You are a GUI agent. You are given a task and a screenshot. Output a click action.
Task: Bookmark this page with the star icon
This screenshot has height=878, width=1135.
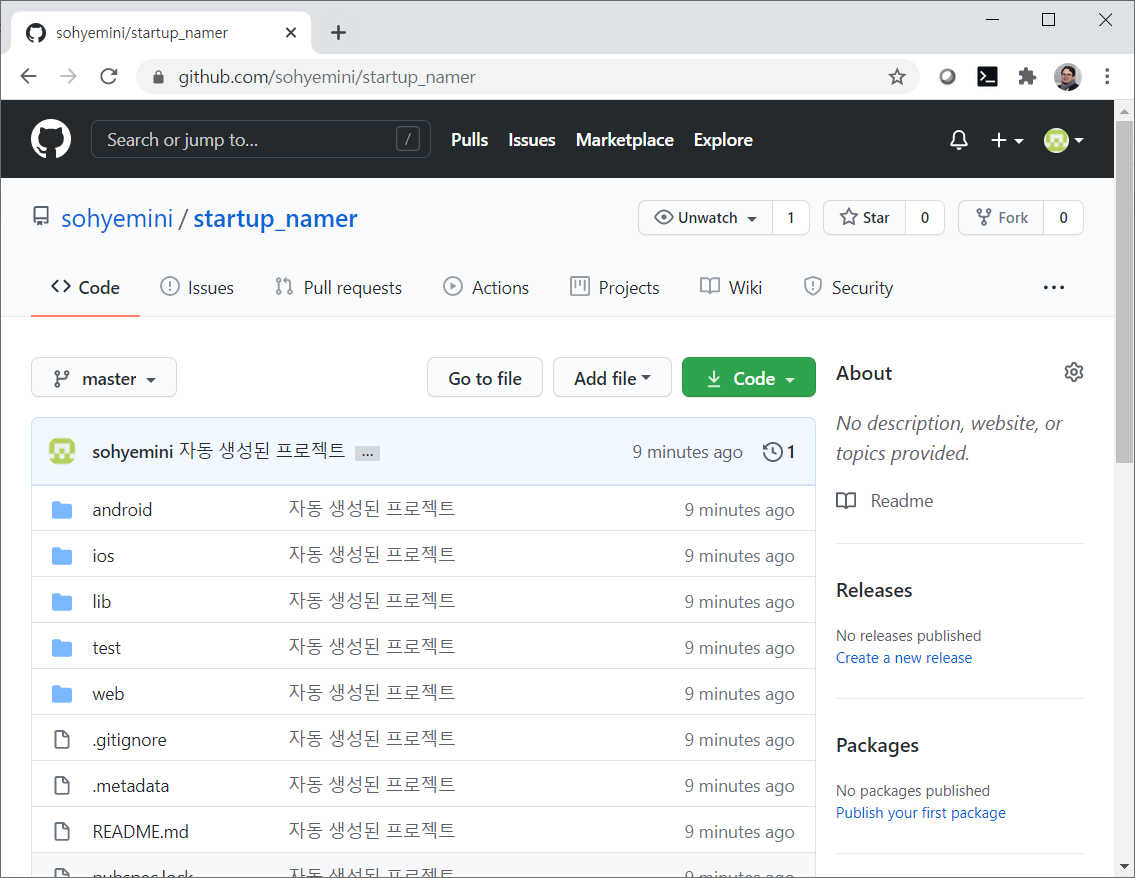click(x=897, y=77)
